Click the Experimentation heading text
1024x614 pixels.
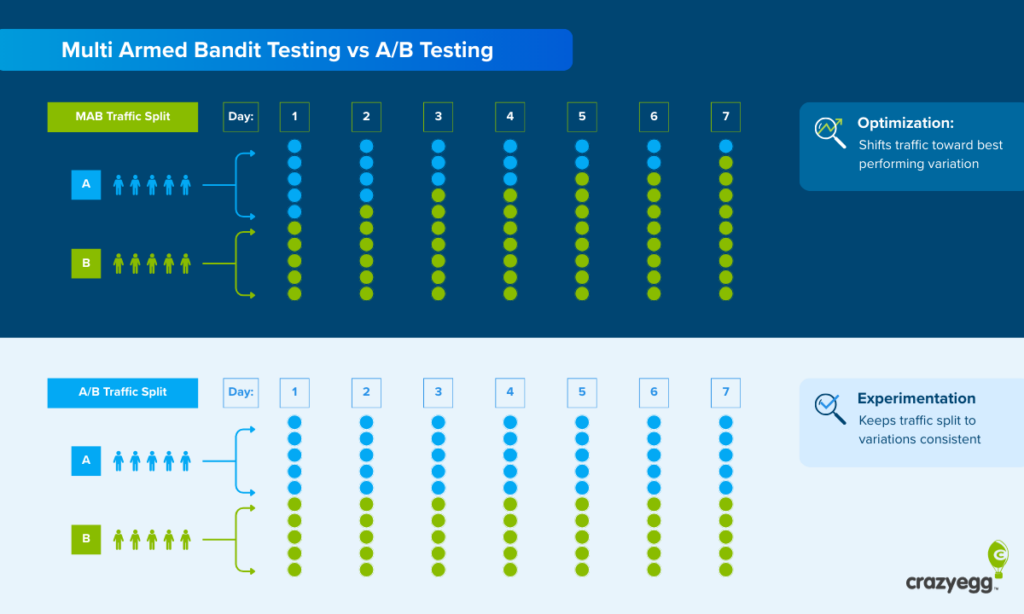pos(916,398)
